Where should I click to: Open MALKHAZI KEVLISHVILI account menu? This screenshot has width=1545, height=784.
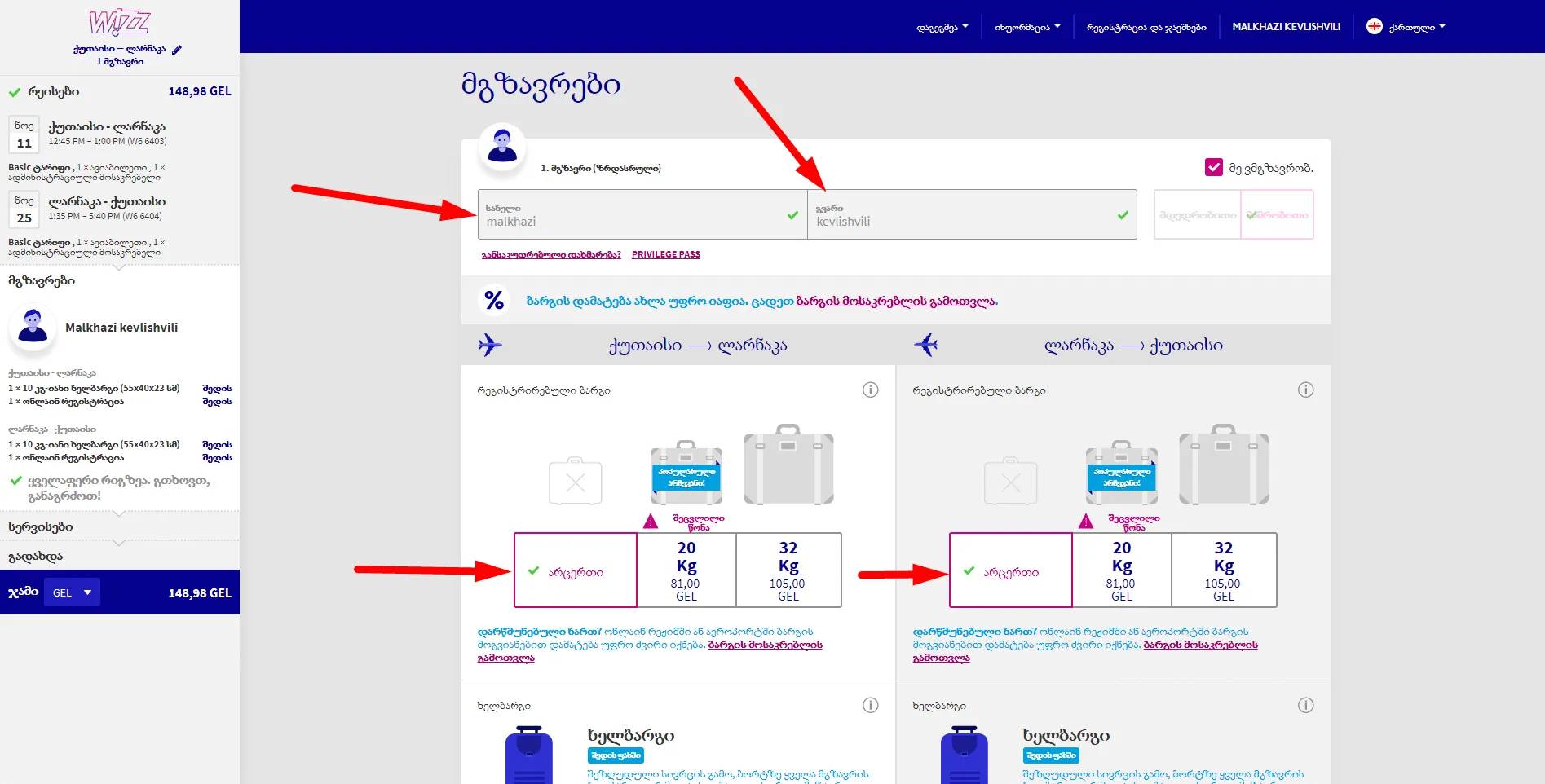click(1286, 27)
